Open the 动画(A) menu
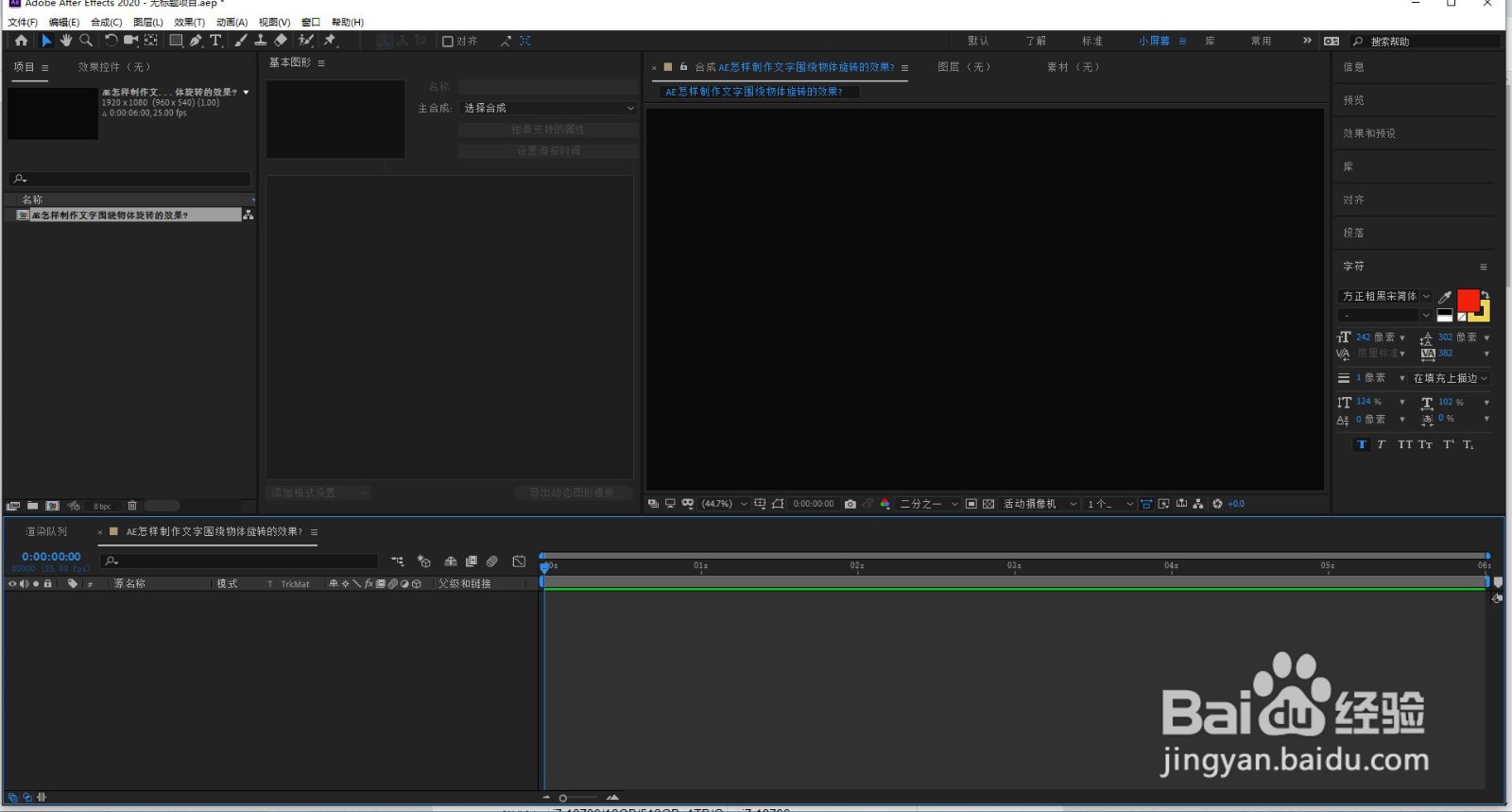 232,22
